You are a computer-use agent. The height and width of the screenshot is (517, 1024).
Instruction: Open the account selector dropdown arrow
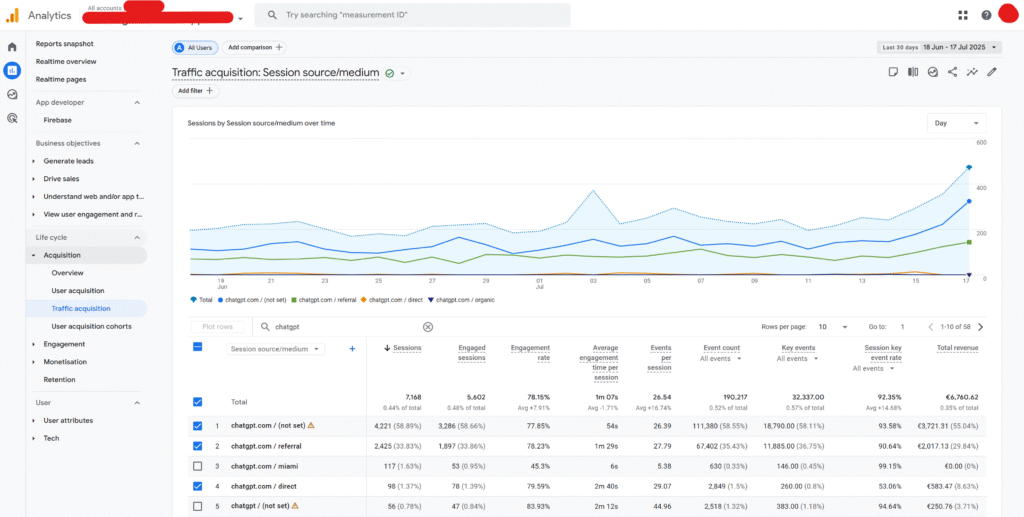(x=240, y=19)
